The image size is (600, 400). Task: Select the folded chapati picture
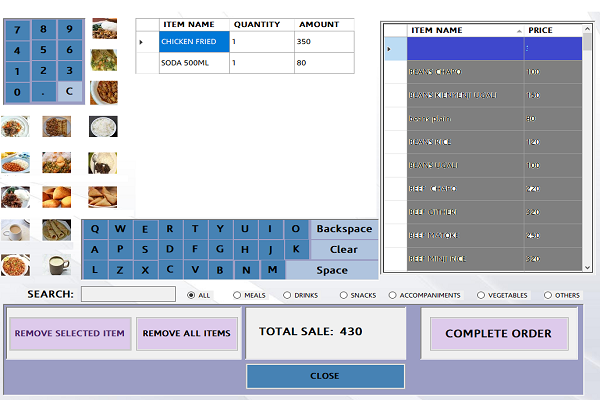(57, 230)
